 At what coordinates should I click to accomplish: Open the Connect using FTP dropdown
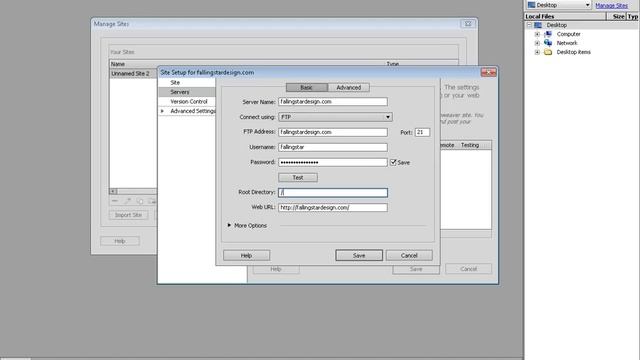[335, 117]
